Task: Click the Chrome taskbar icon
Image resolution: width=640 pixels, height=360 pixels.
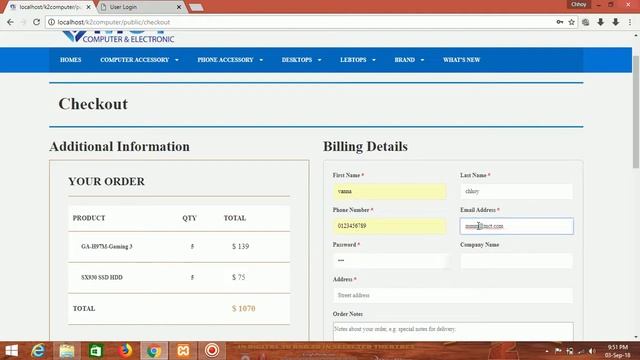Action: pyautogui.click(x=154, y=351)
